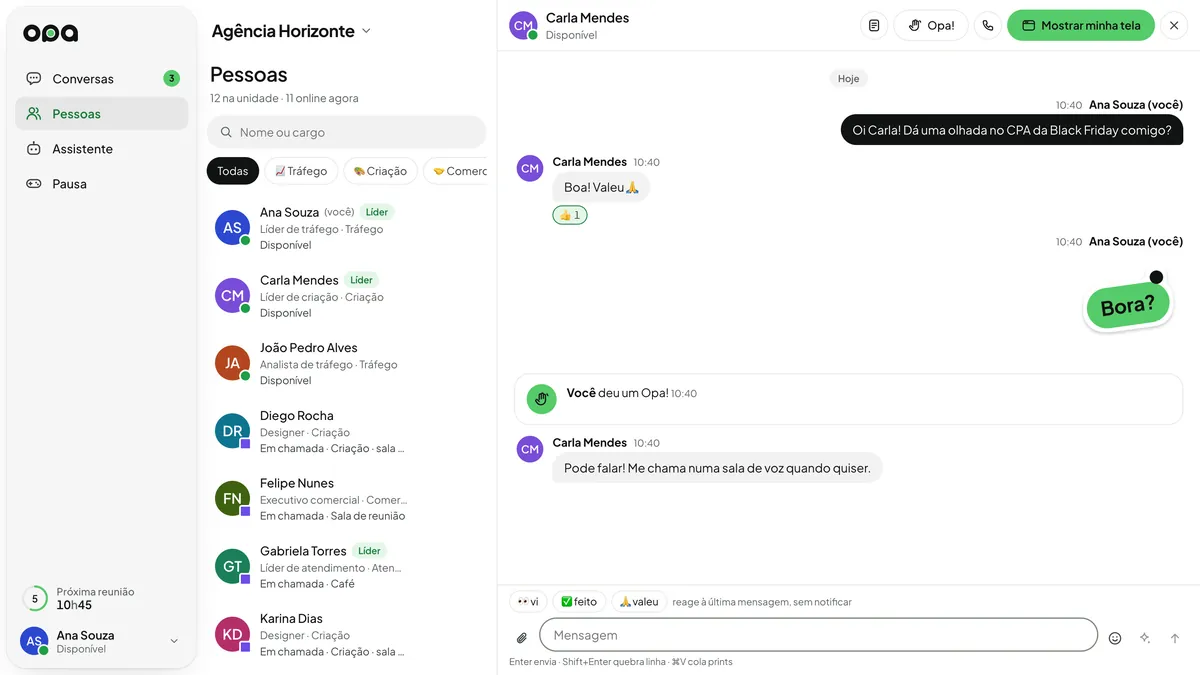The image size is (1200, 675).
Task: Send message with arrow icon
Action: (1175, 638)
